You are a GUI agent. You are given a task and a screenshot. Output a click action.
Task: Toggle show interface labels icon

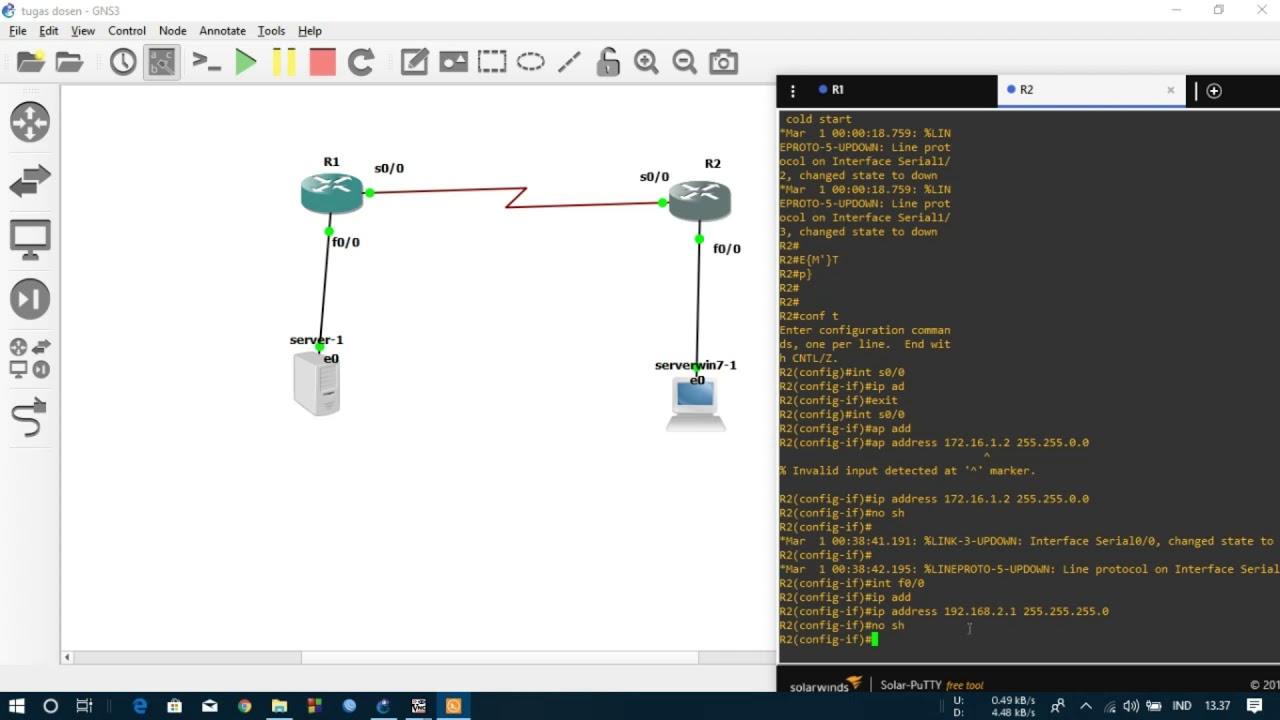161,62
